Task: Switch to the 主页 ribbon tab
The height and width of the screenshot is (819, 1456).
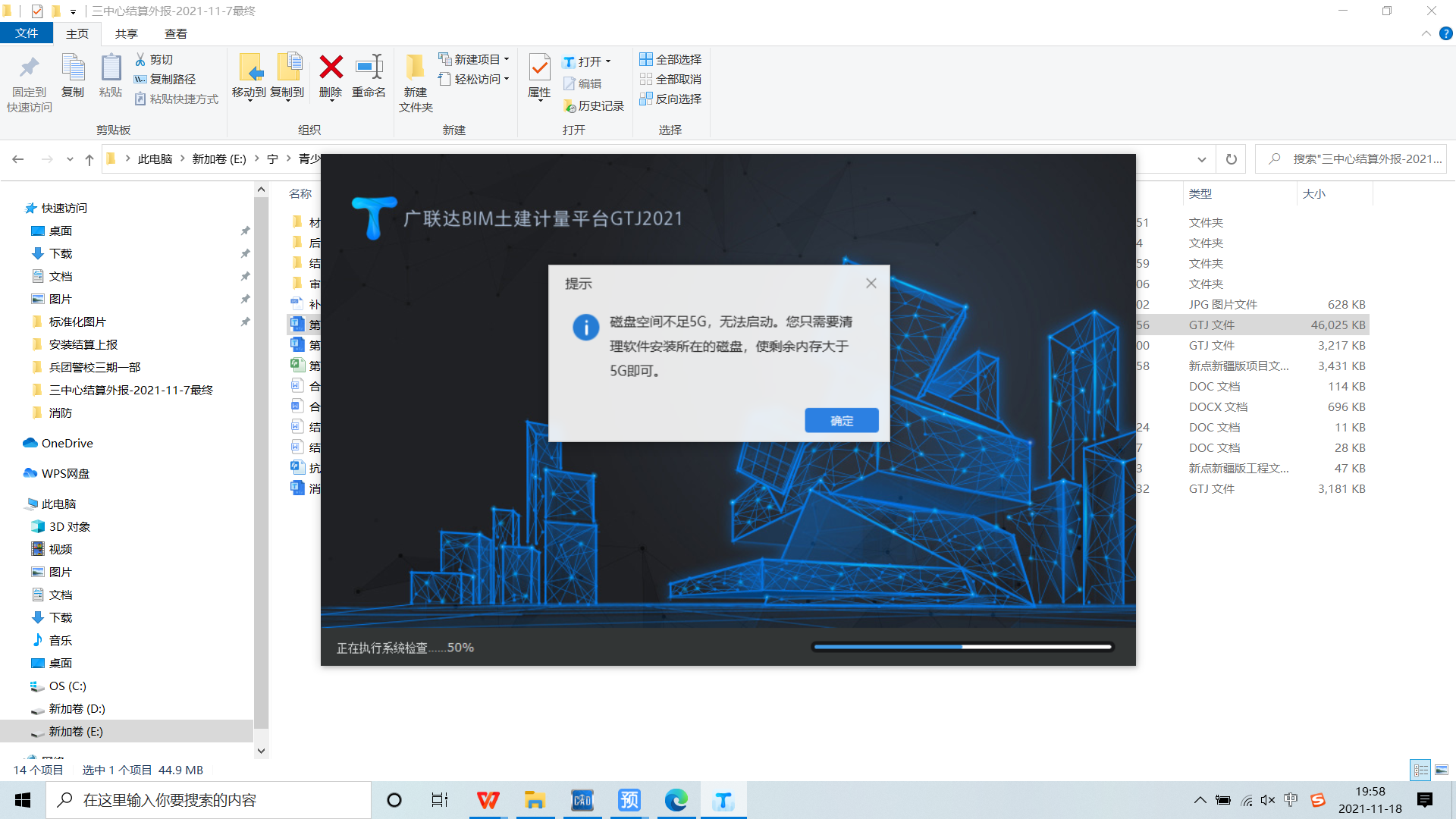Action: [77, 33]
